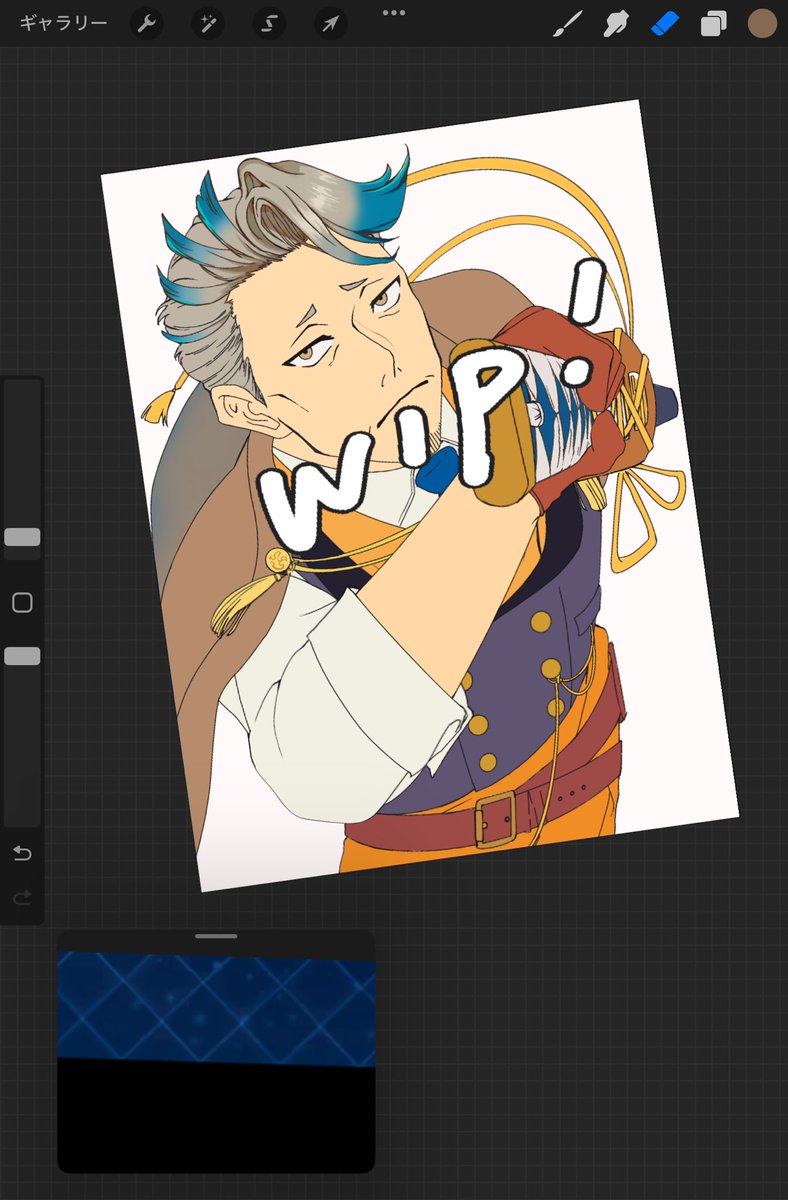
Task: Adjust the brush size slider handle
Action: pyautogui.click(x=22, y=537)
